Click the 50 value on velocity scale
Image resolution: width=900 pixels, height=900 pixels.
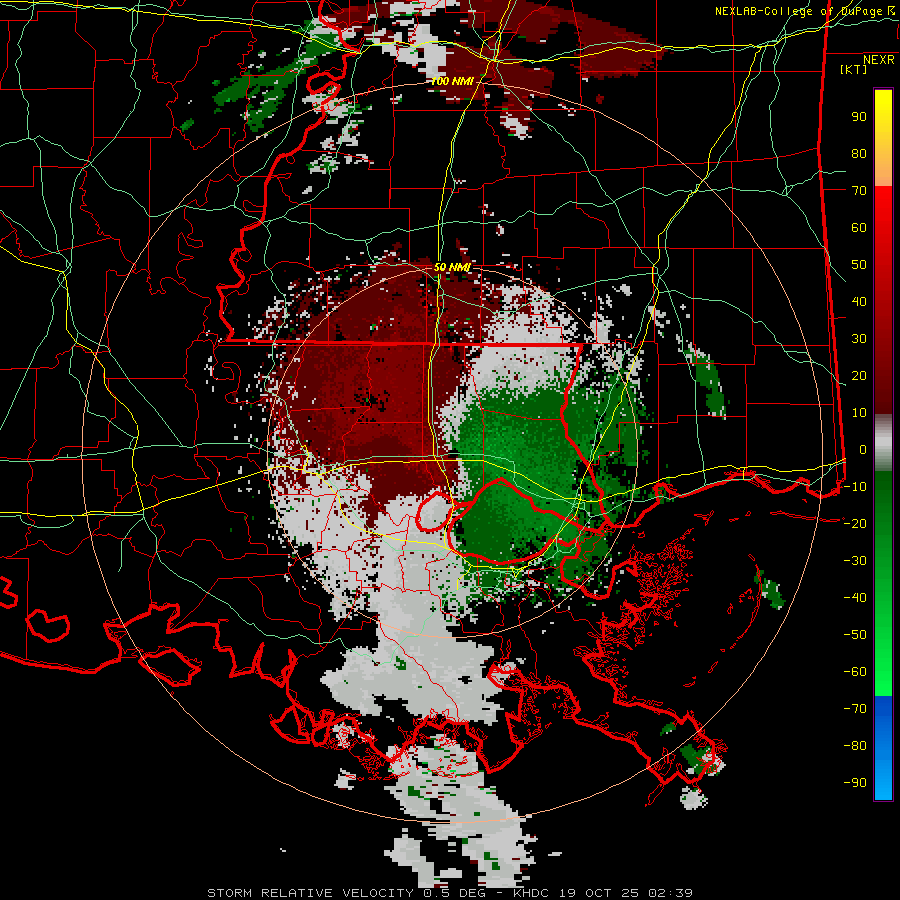(x=859, y=265)
